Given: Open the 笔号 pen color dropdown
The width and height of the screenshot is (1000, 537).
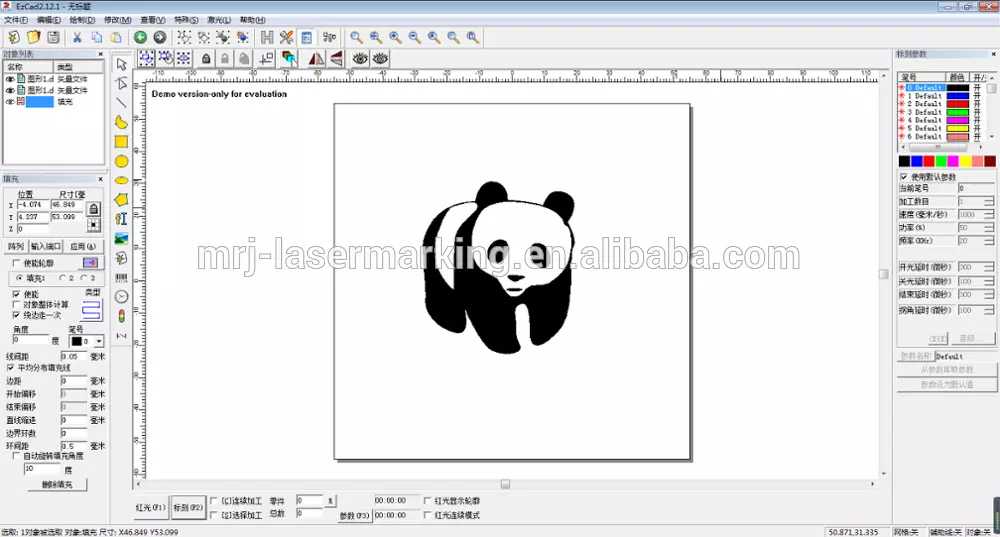Looking at the screenshot, I should pos(98,342).
